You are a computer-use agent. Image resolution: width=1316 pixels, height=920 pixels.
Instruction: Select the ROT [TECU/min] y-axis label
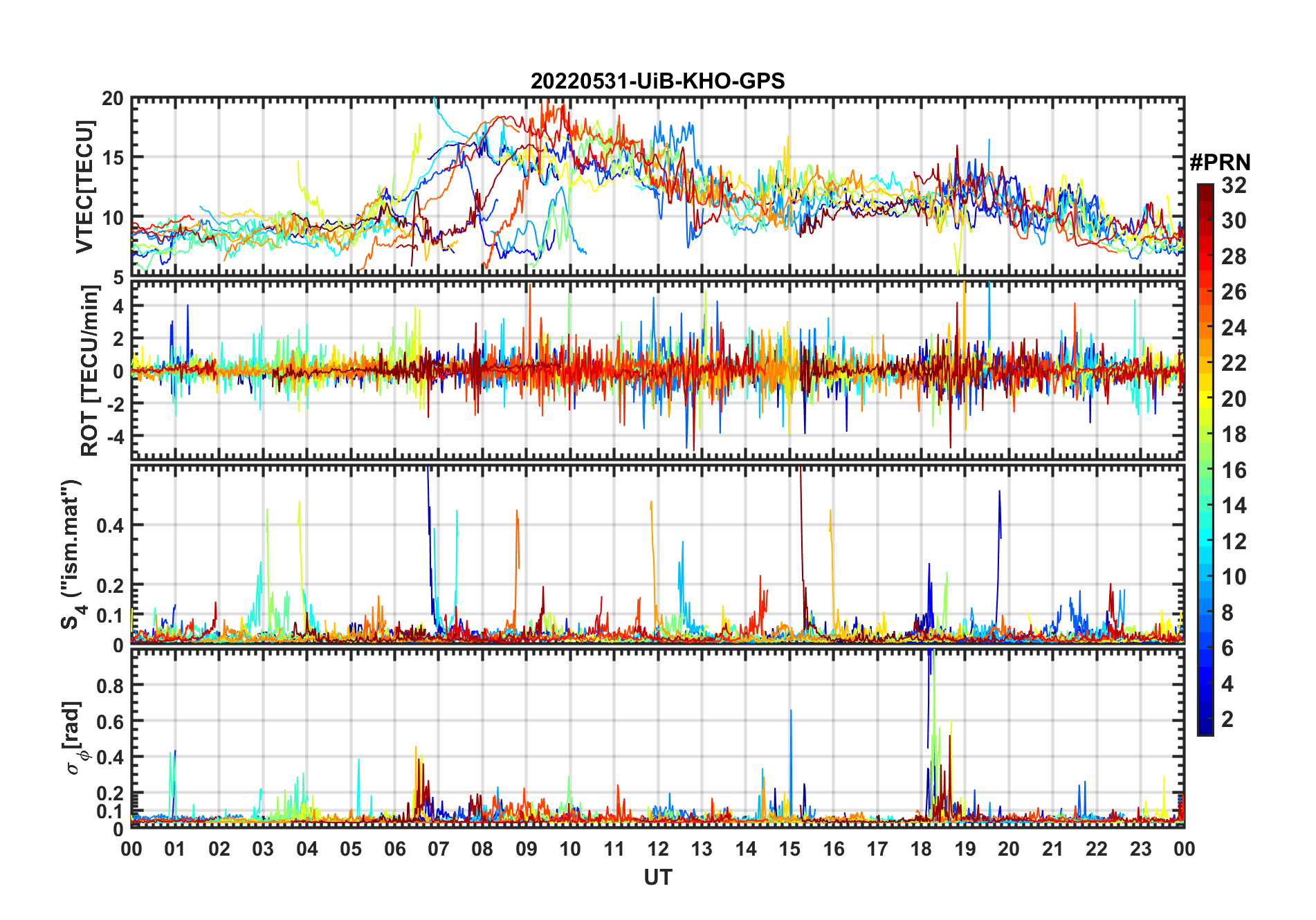point(89,370)
